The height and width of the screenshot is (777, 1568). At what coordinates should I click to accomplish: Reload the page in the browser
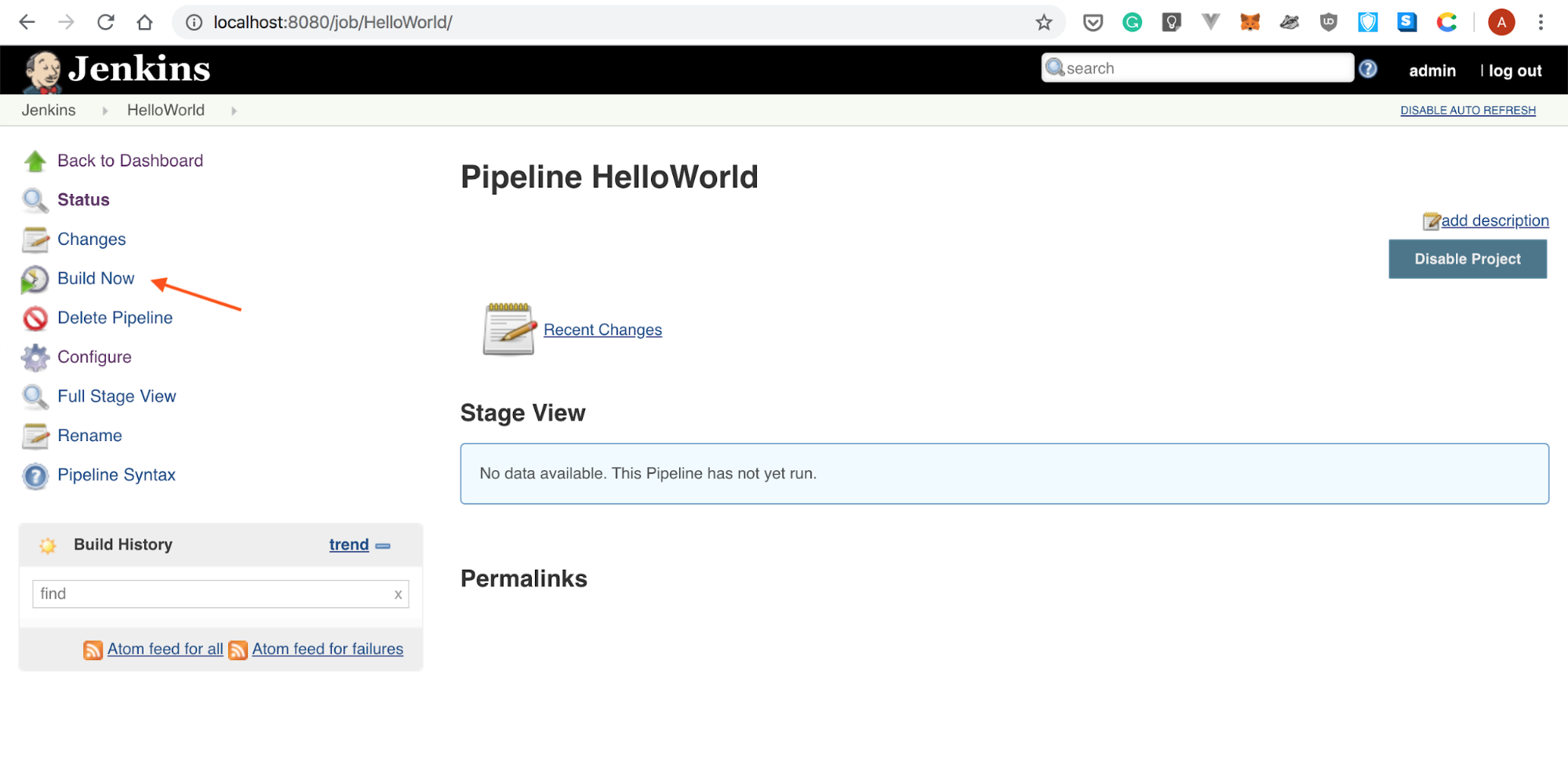[105, 22]
